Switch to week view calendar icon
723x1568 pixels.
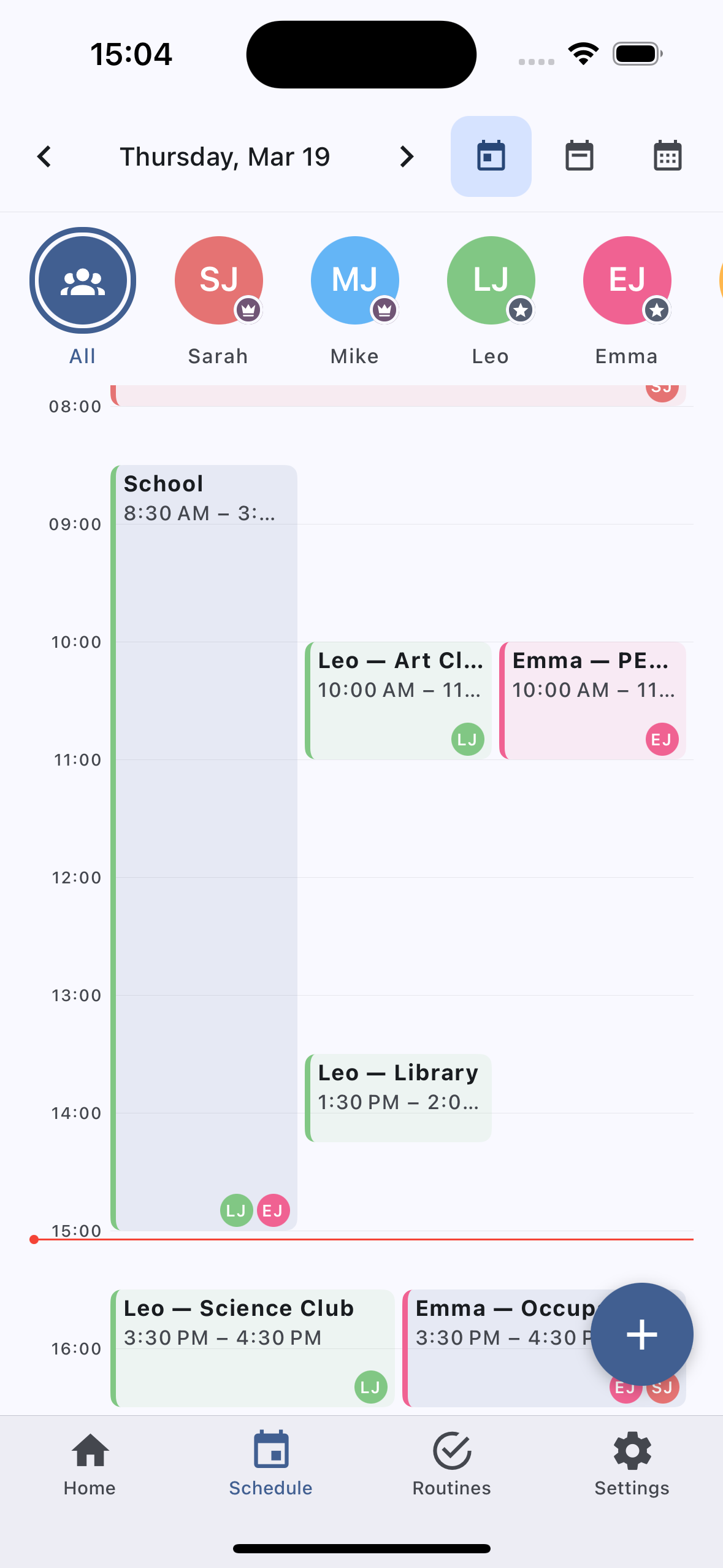point(579,156)
